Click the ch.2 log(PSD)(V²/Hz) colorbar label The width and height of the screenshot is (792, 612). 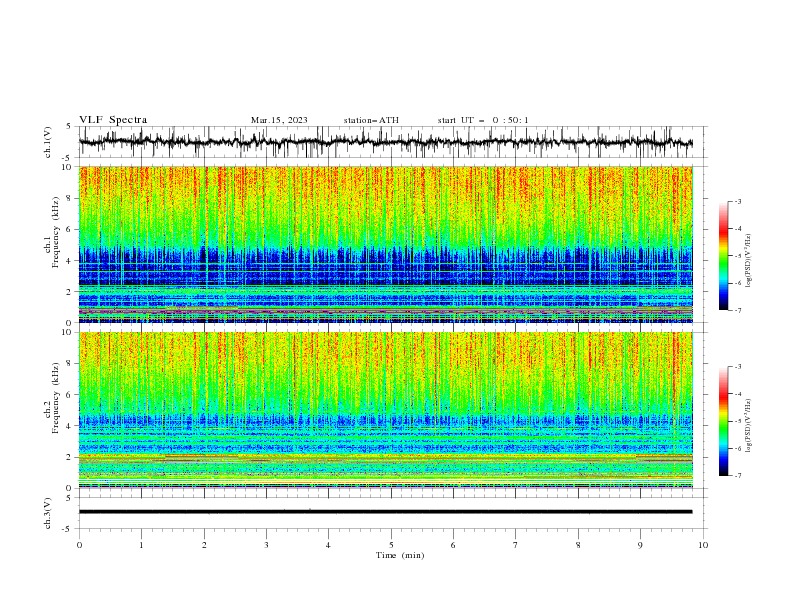[x=748, y=426]
